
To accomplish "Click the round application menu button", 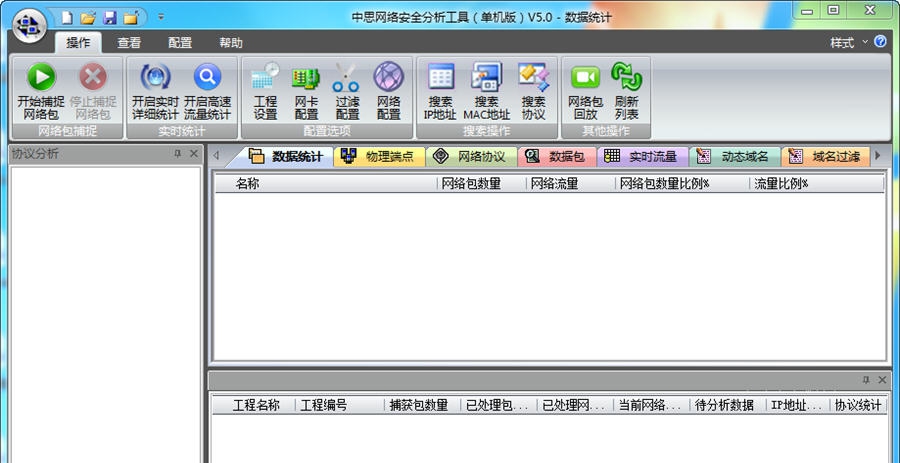I will click(x=29, y=26).
